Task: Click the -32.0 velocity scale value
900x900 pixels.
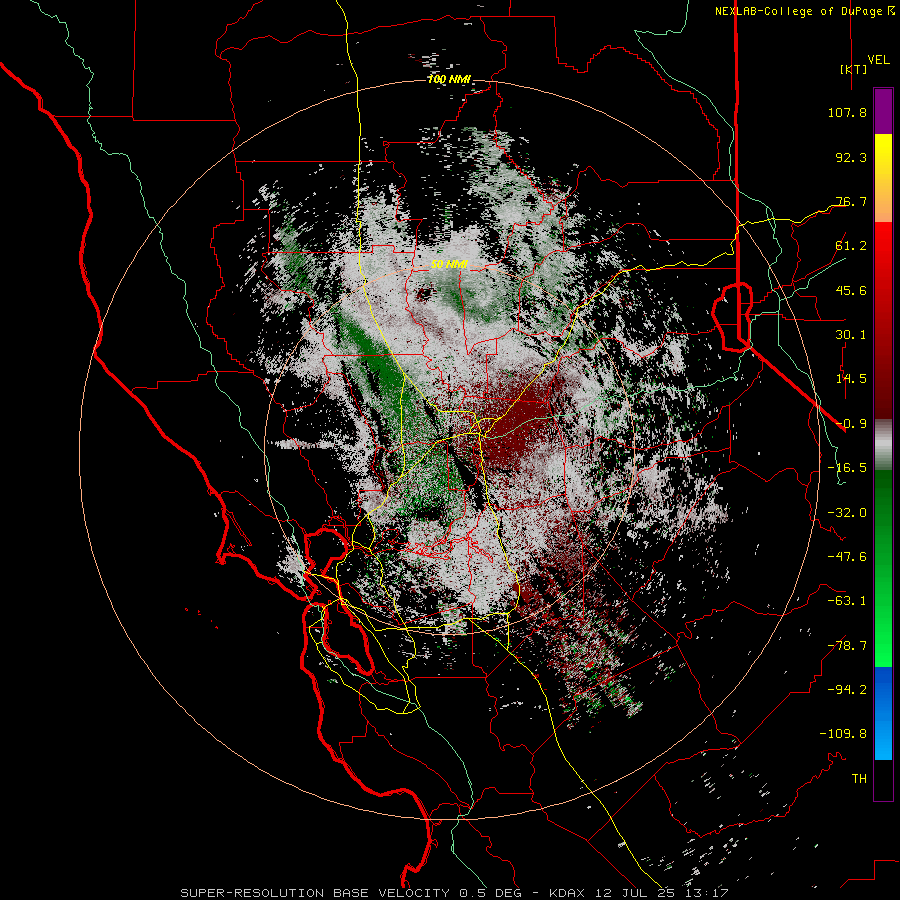Action: (x=847, y=513)
